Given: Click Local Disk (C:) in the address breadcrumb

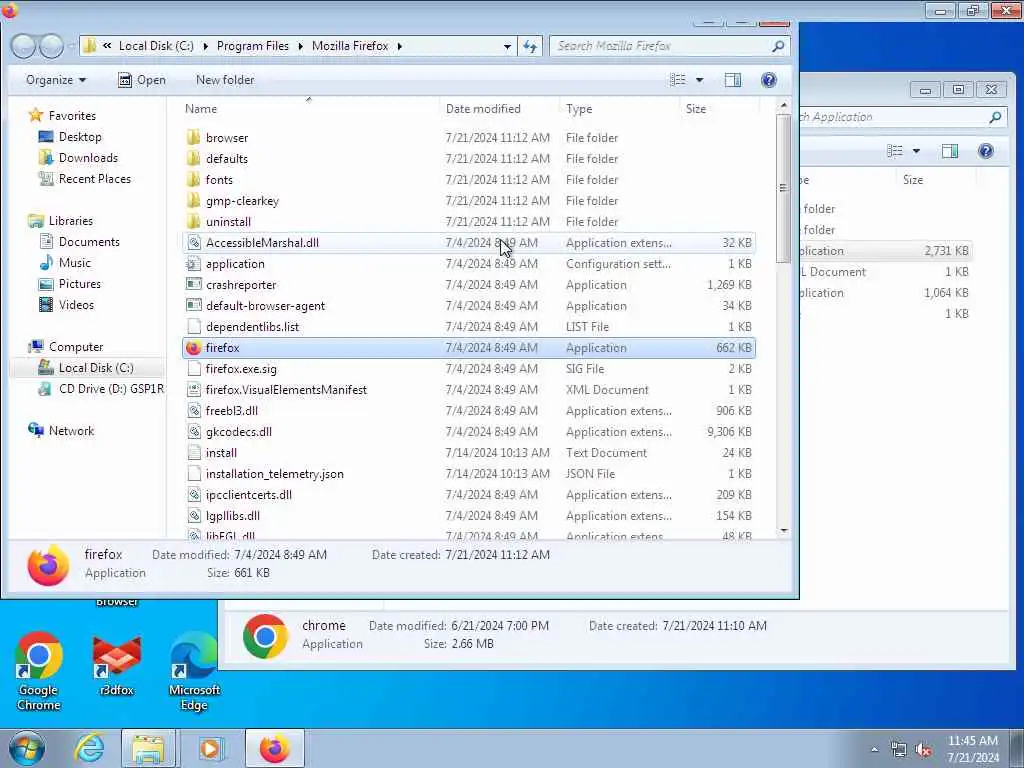Looking at the screenshot, I should coord(156,46).
